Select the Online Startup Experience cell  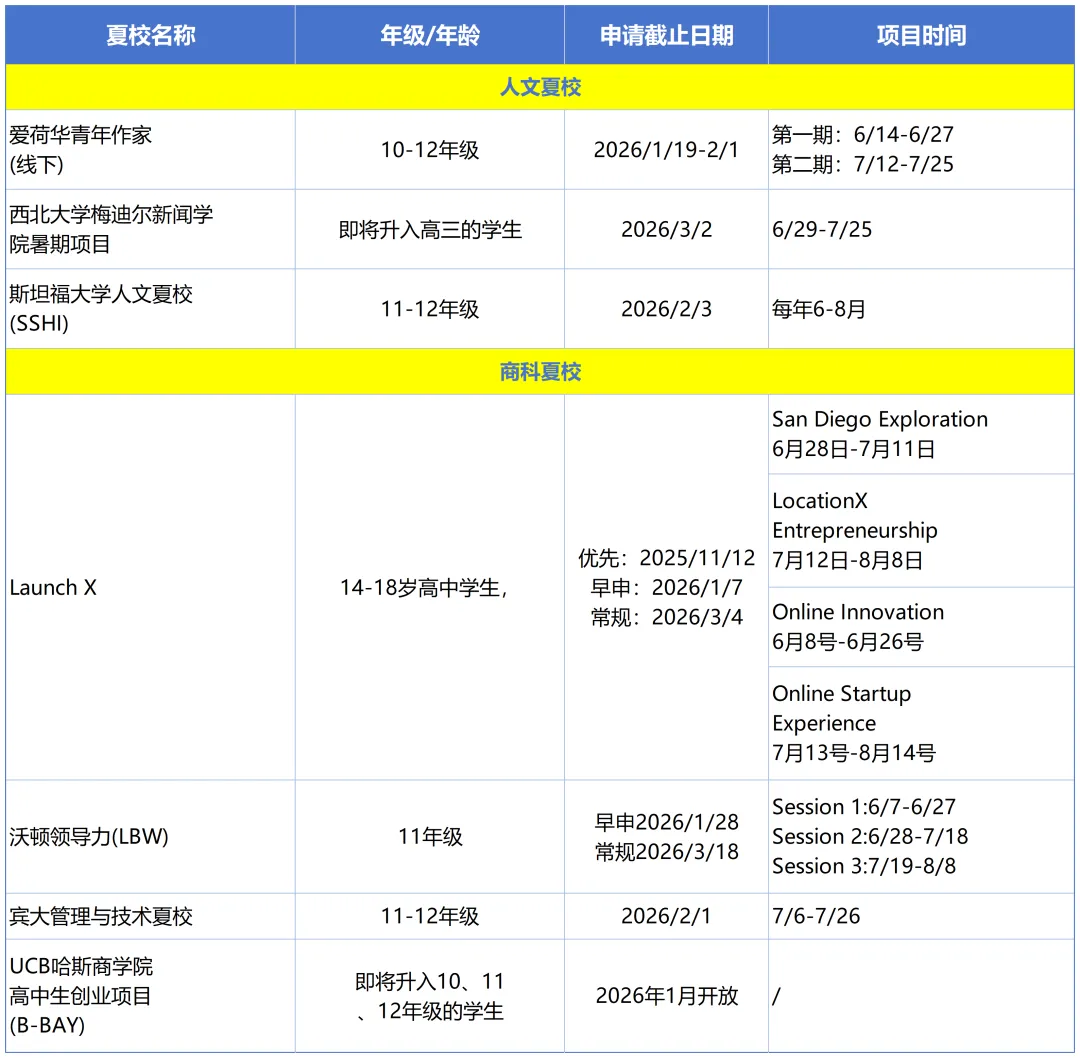(921, 723)
